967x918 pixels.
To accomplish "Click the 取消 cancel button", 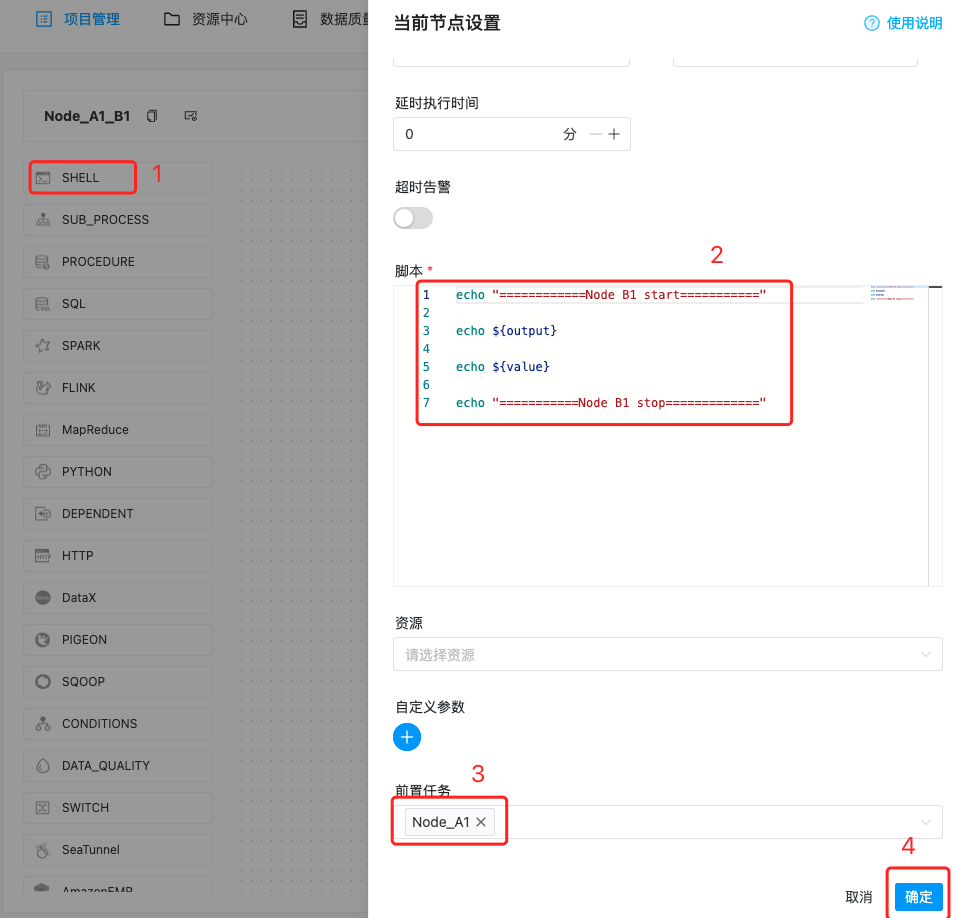I will coord(858,896).
